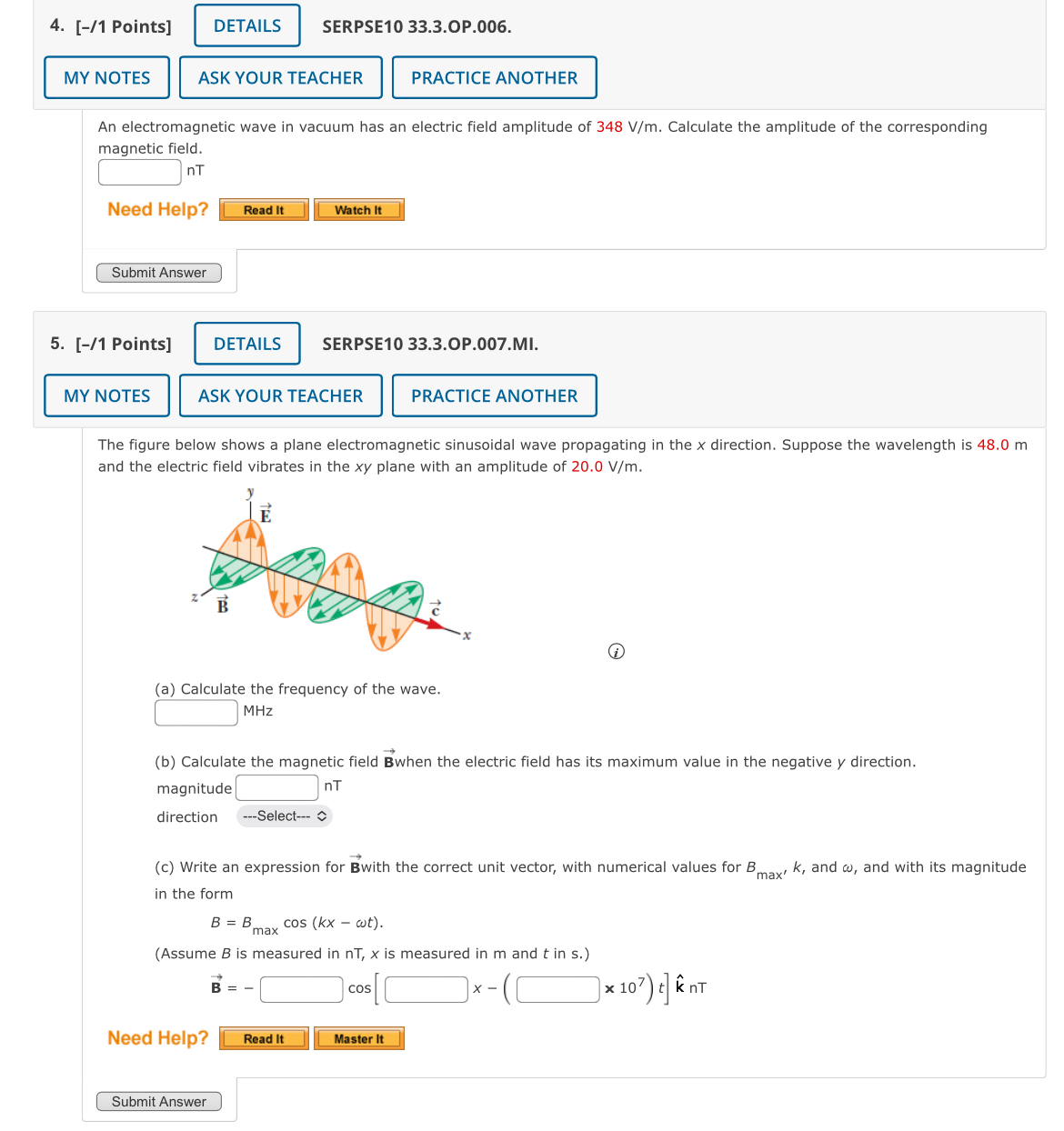1064x1131 pixels.
Task: Click ASK YOUR TEACHER for problem 4
Action: (280, 77)
